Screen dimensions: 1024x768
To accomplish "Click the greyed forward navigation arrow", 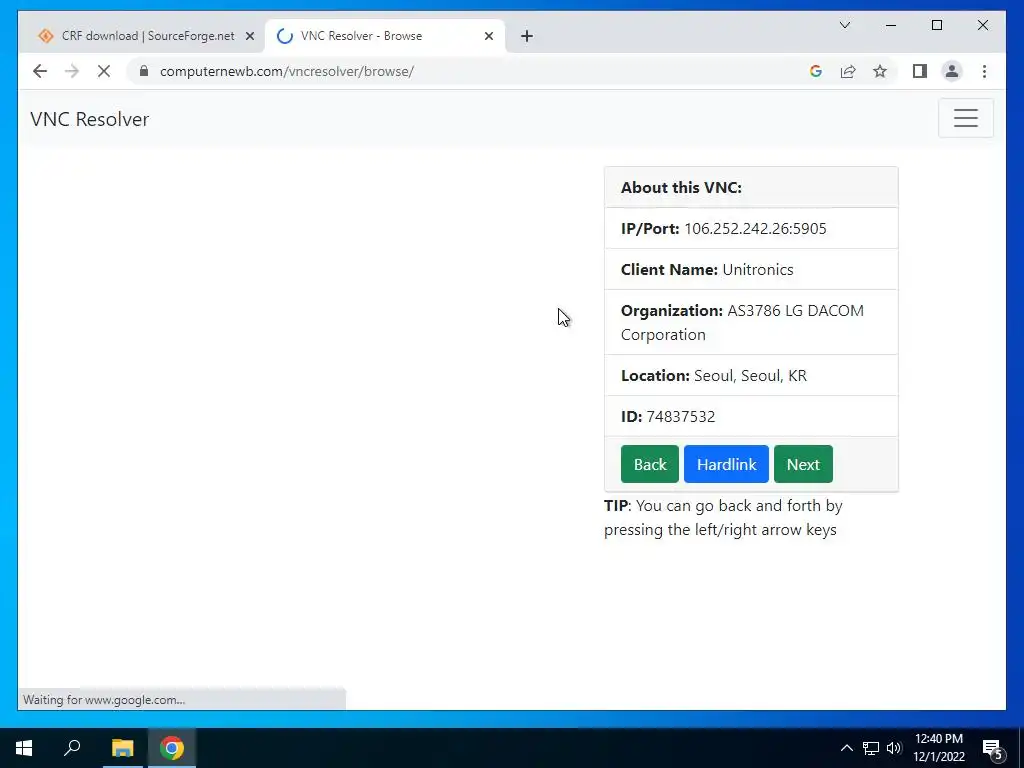I will coord(72,71).
